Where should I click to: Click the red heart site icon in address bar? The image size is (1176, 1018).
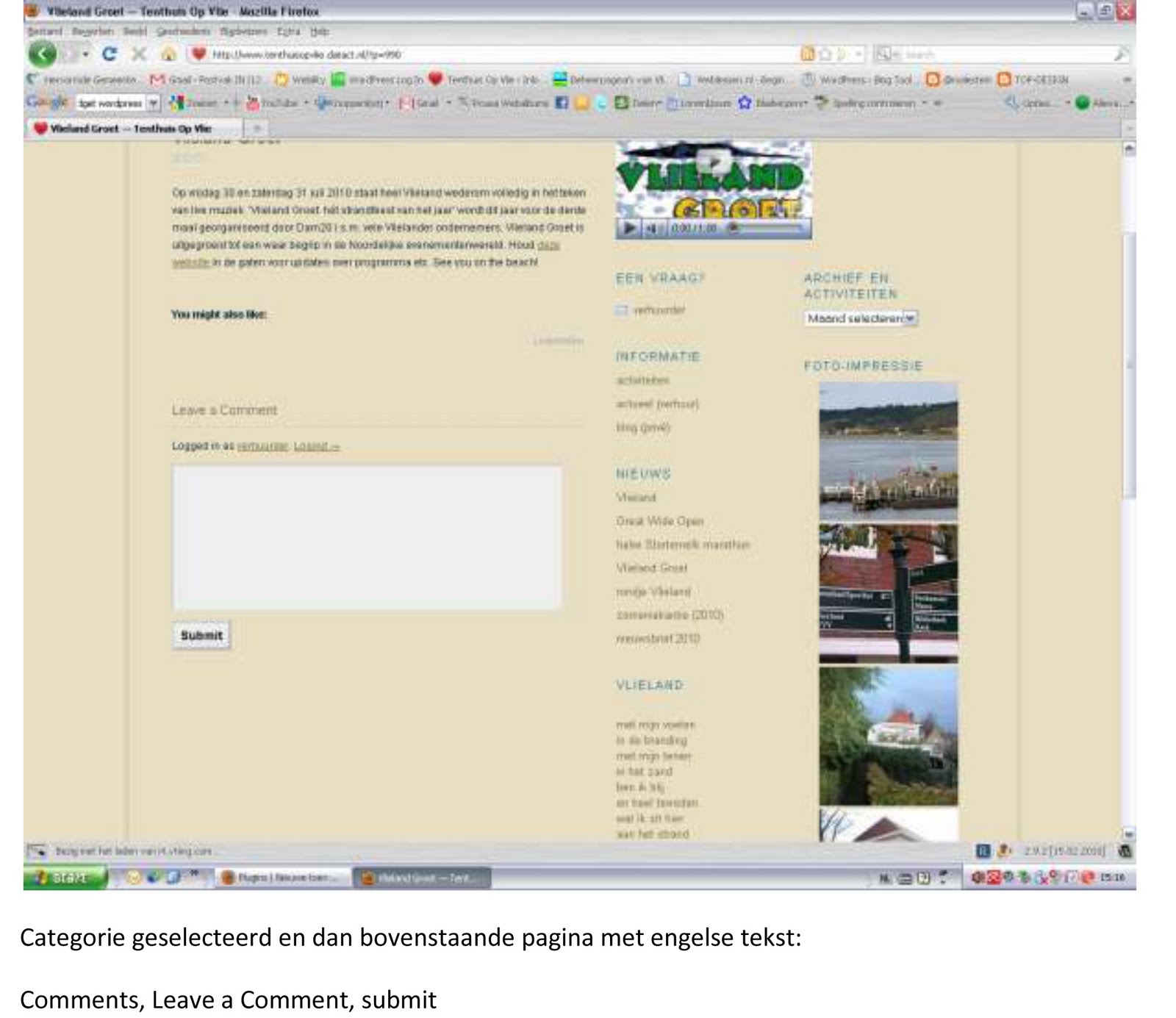[198, 54]
